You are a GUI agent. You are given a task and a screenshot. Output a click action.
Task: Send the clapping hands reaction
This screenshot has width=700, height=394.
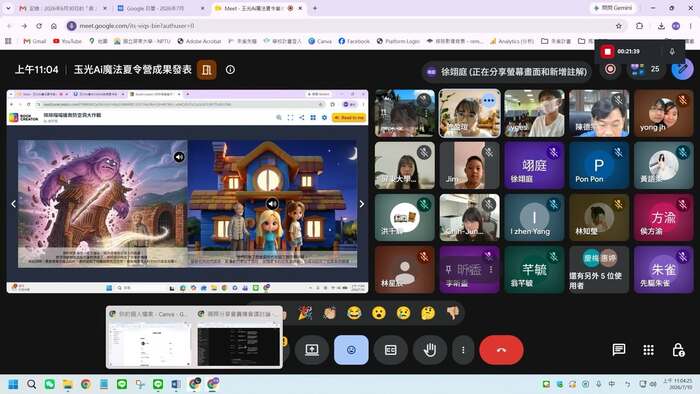329,313
